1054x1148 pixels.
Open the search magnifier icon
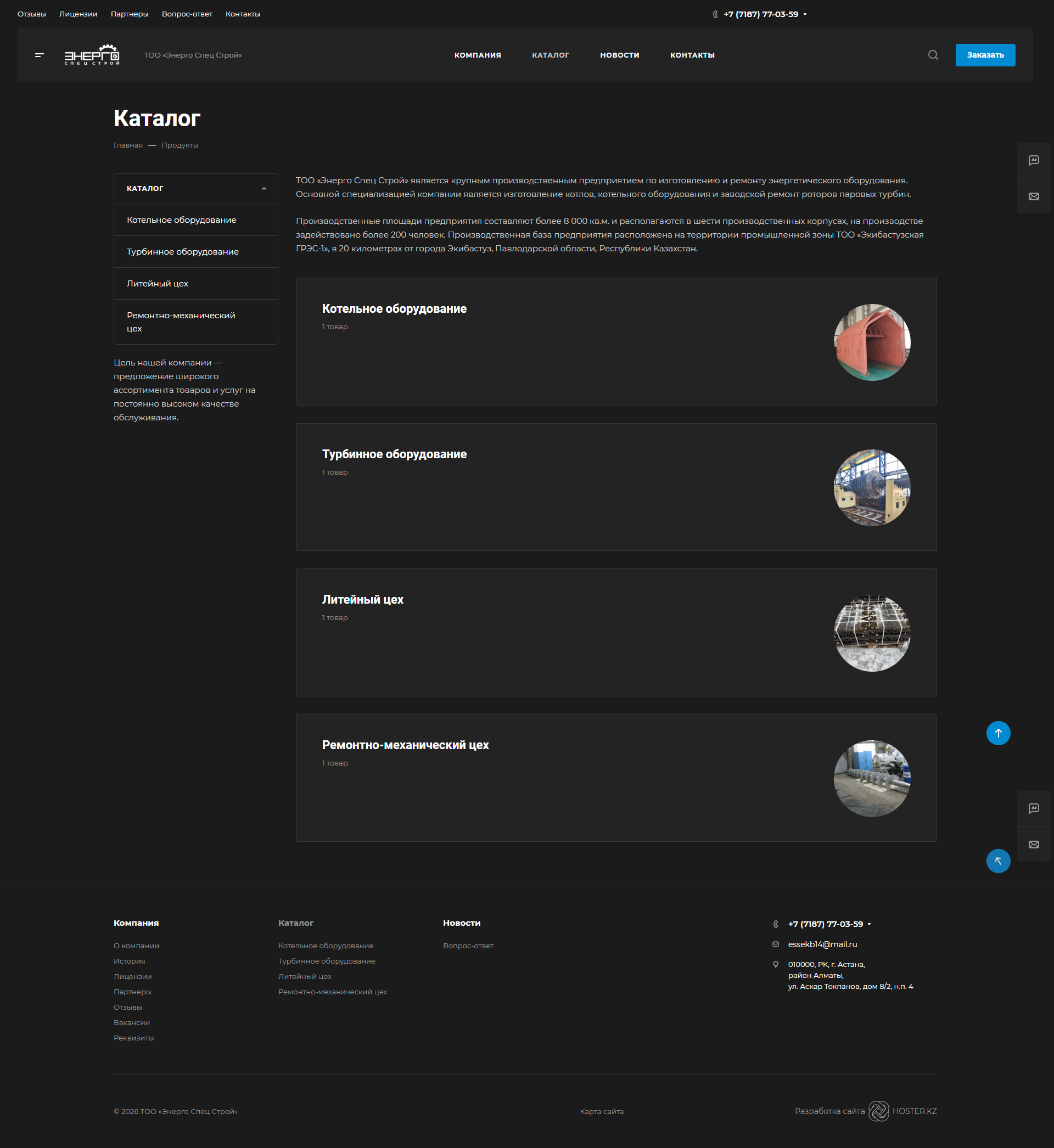[x=933, y=55]
